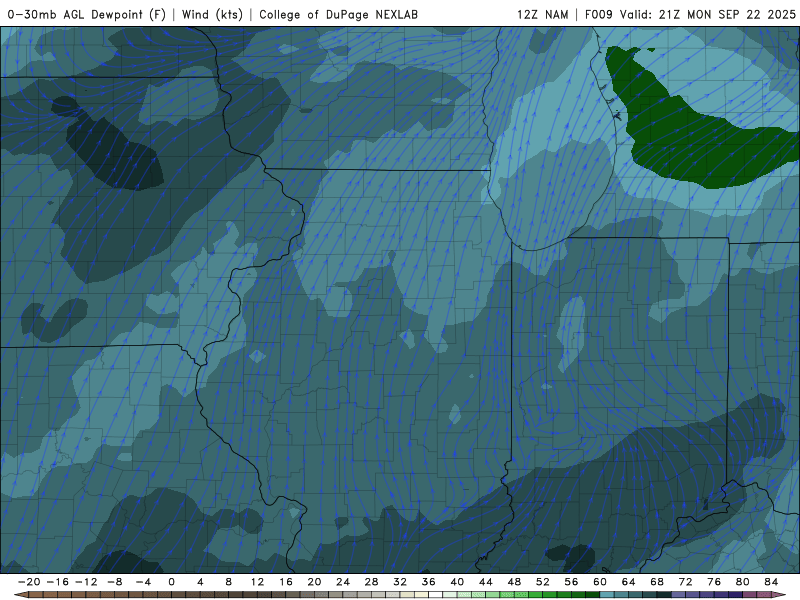This screenshot has height=600, width=800.
Task: Click the 12 label on the color scale
Action: [257, 582]
